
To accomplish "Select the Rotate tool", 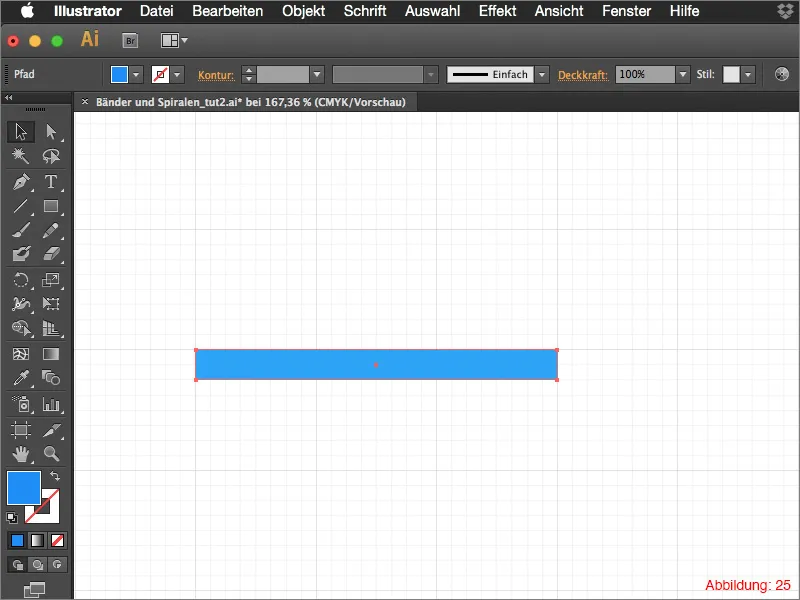I will [x=21, y=280].
